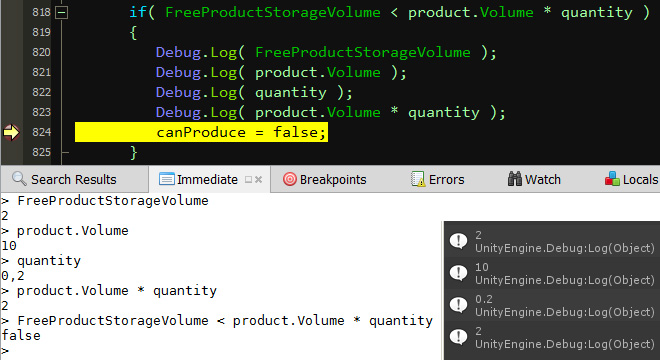Select the Unity log entry showing 0.2
660x360 pixels.
[x=552, y=305]
